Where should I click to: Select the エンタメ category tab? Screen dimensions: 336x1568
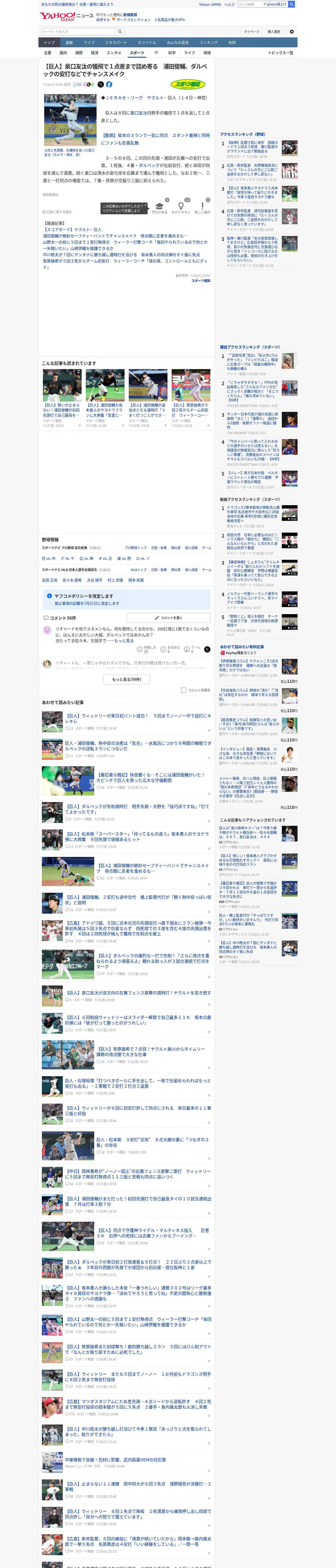[x=114, y=53]
